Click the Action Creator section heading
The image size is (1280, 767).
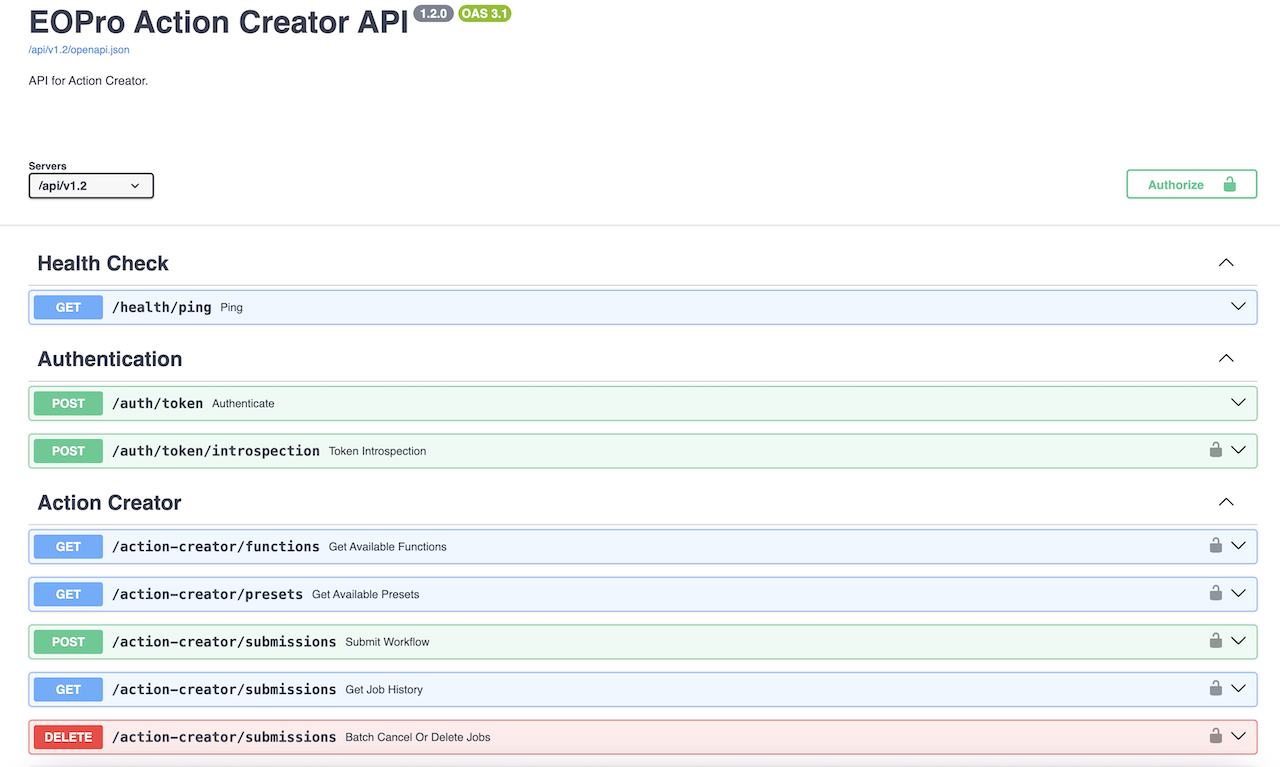[109, 503]
